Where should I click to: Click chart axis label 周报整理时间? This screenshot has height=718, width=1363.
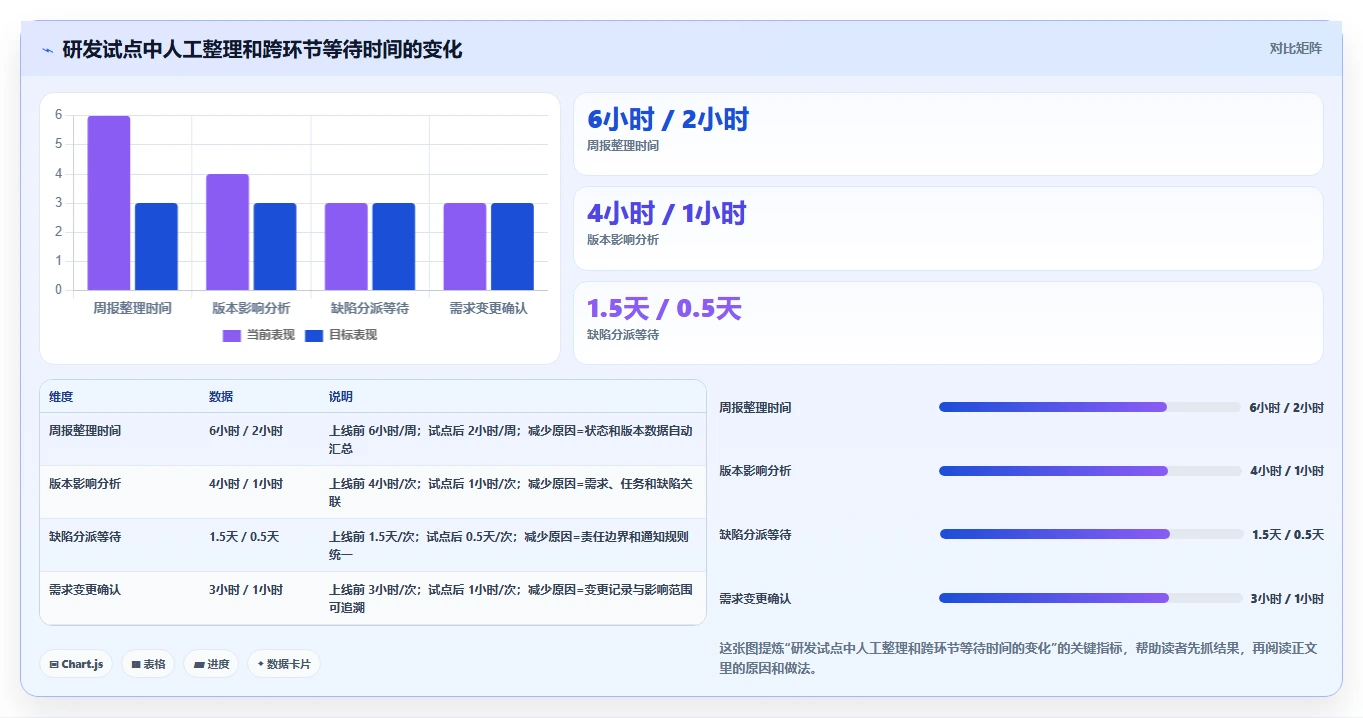[132, 309]
